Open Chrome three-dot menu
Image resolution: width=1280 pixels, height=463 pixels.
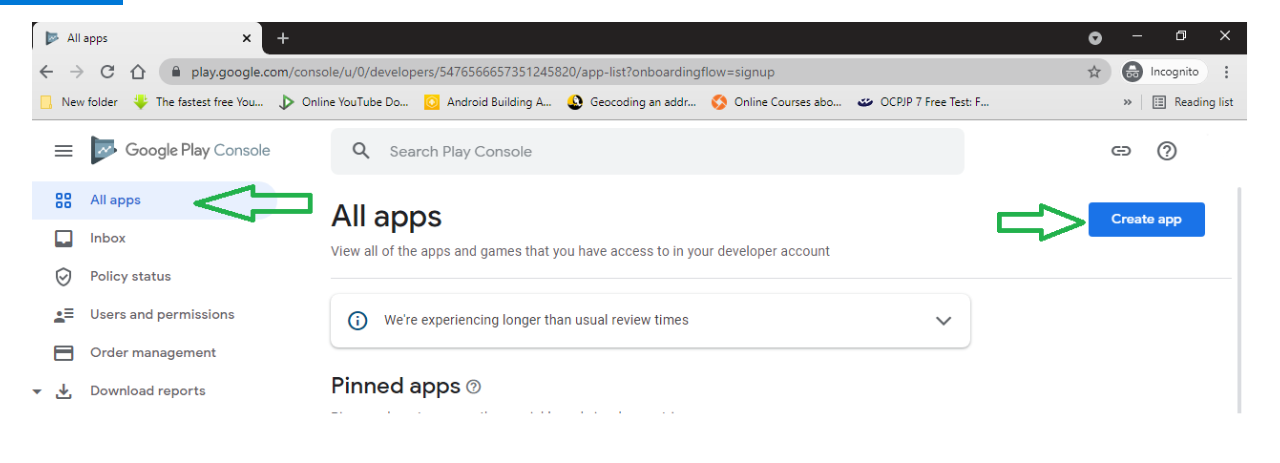click(x=1226, y=72)
